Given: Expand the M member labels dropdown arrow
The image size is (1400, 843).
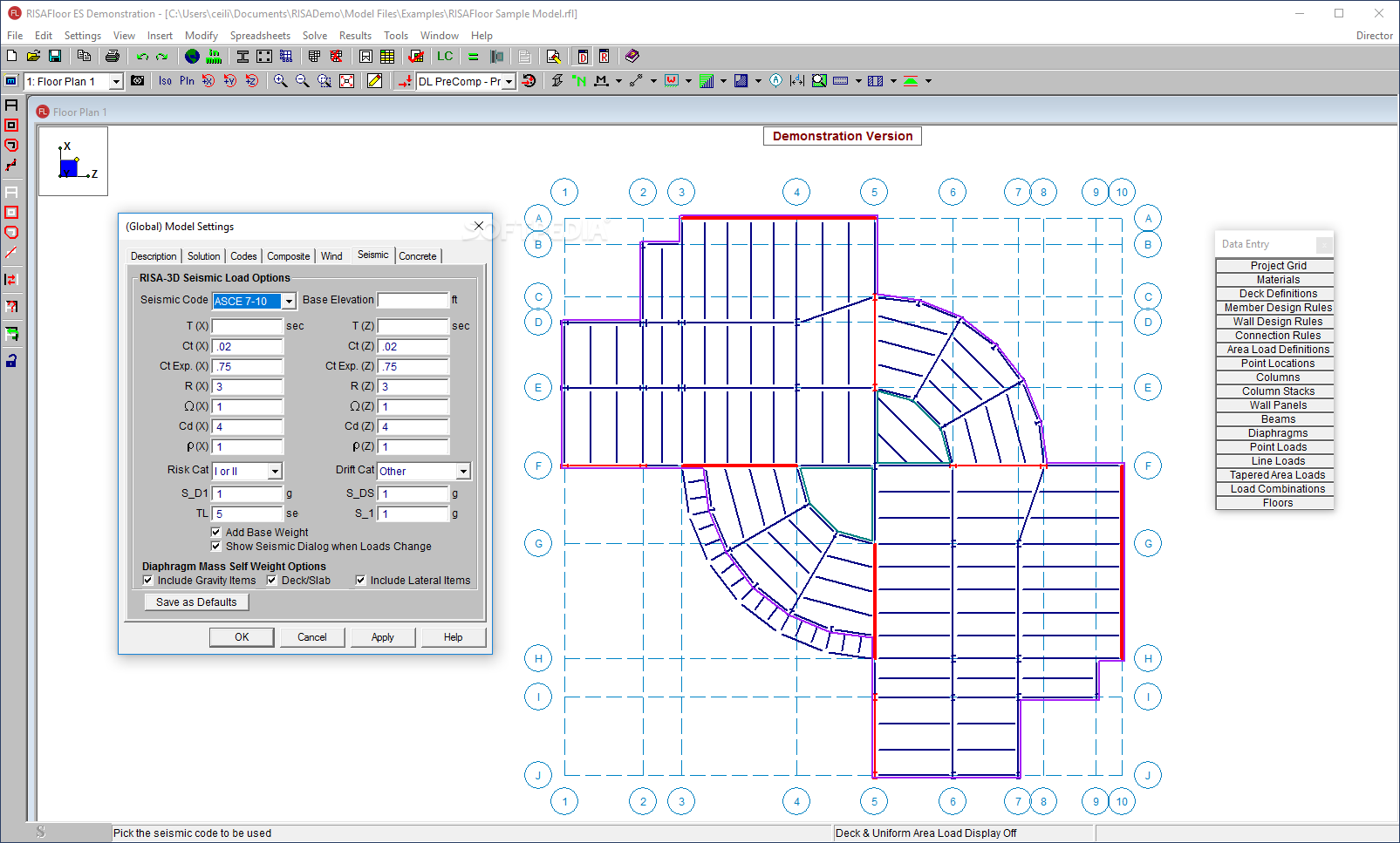Looking at the screenshot, I should [618, 80].
